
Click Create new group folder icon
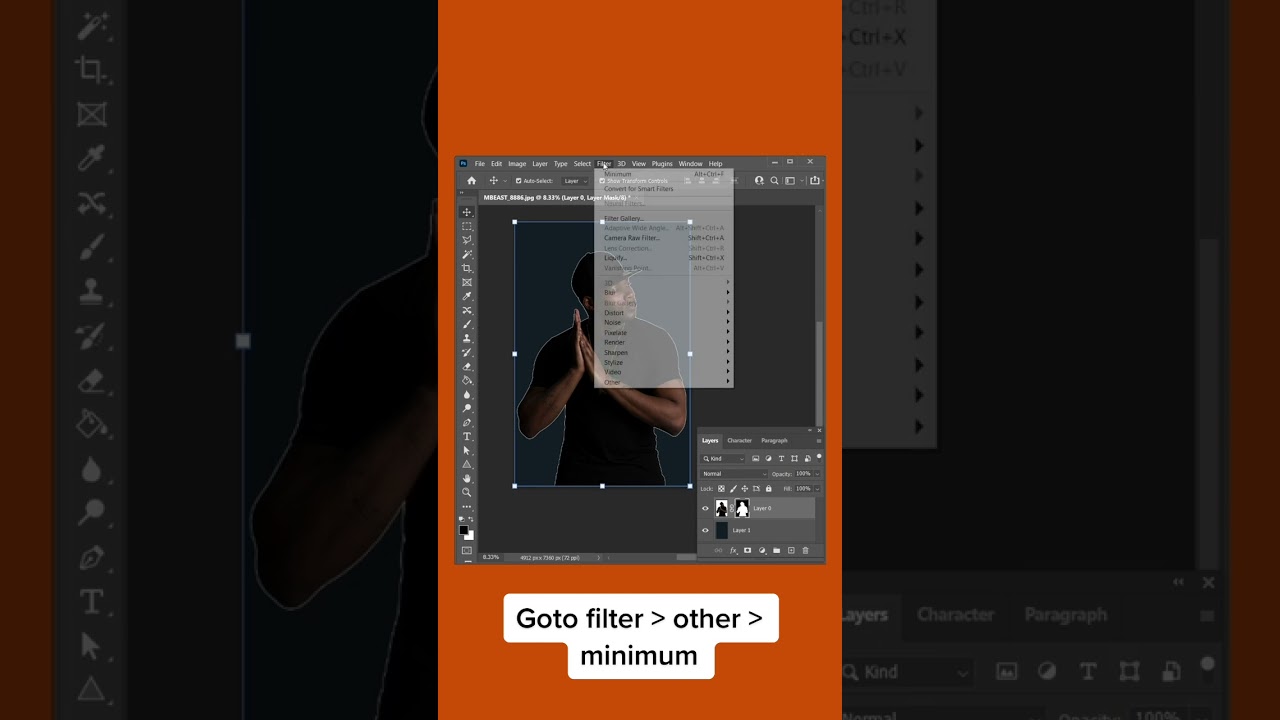[x=776, y=550]
